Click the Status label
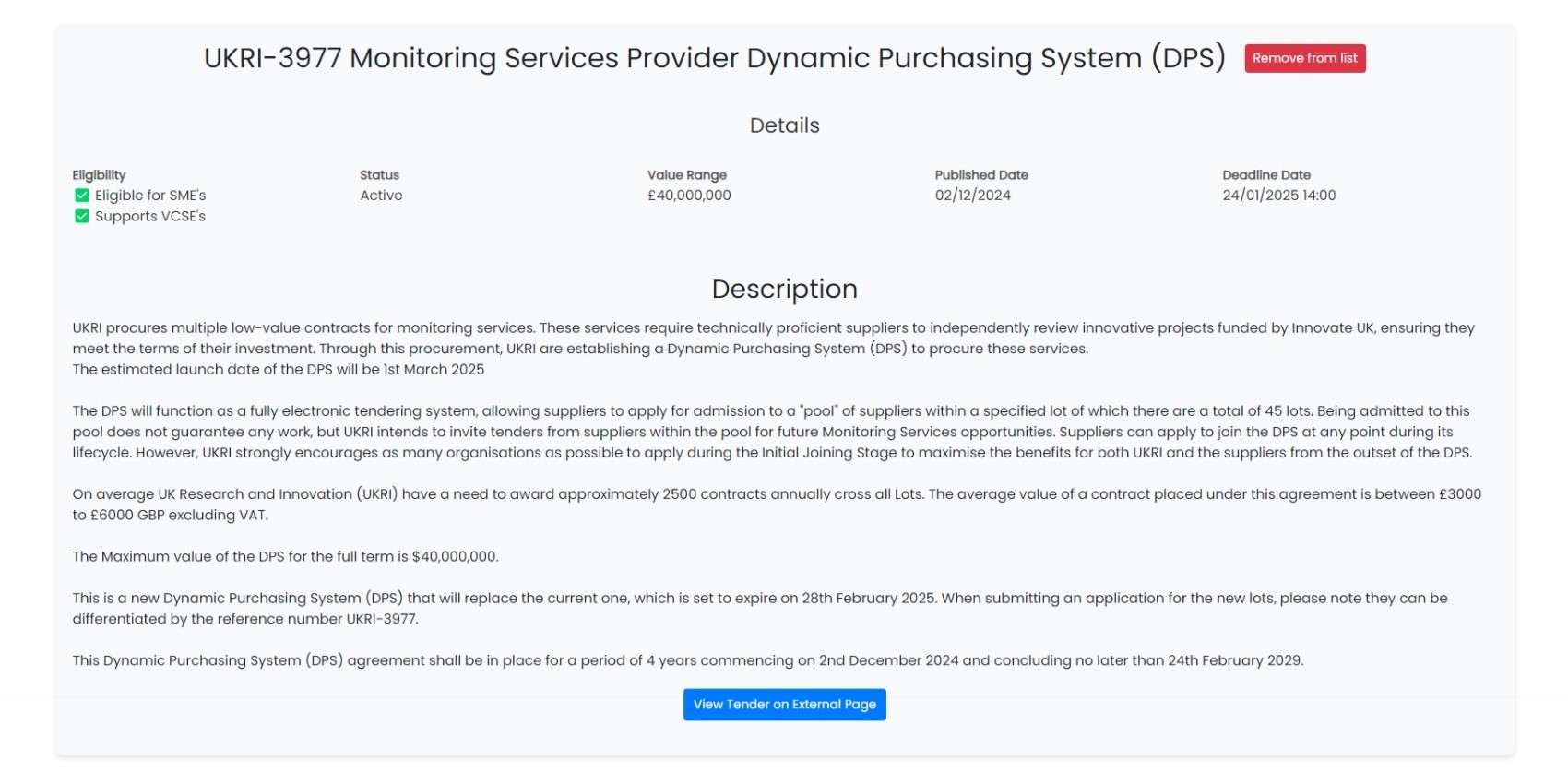The height and width of the screenshot is (784, 1568). (x=379, y=175)
